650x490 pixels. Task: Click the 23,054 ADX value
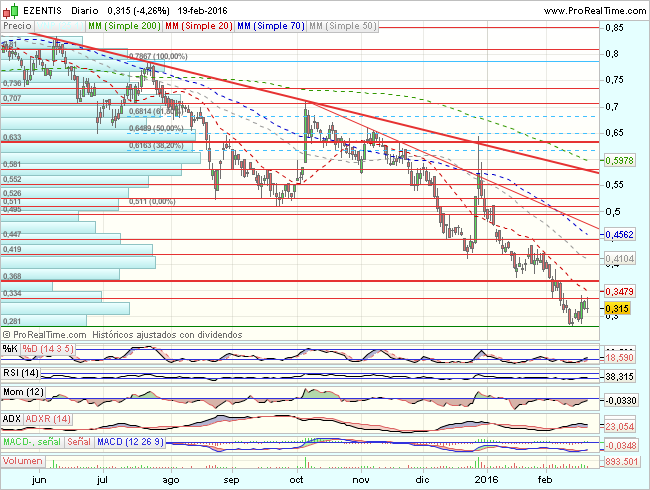[x=619, y=427]
